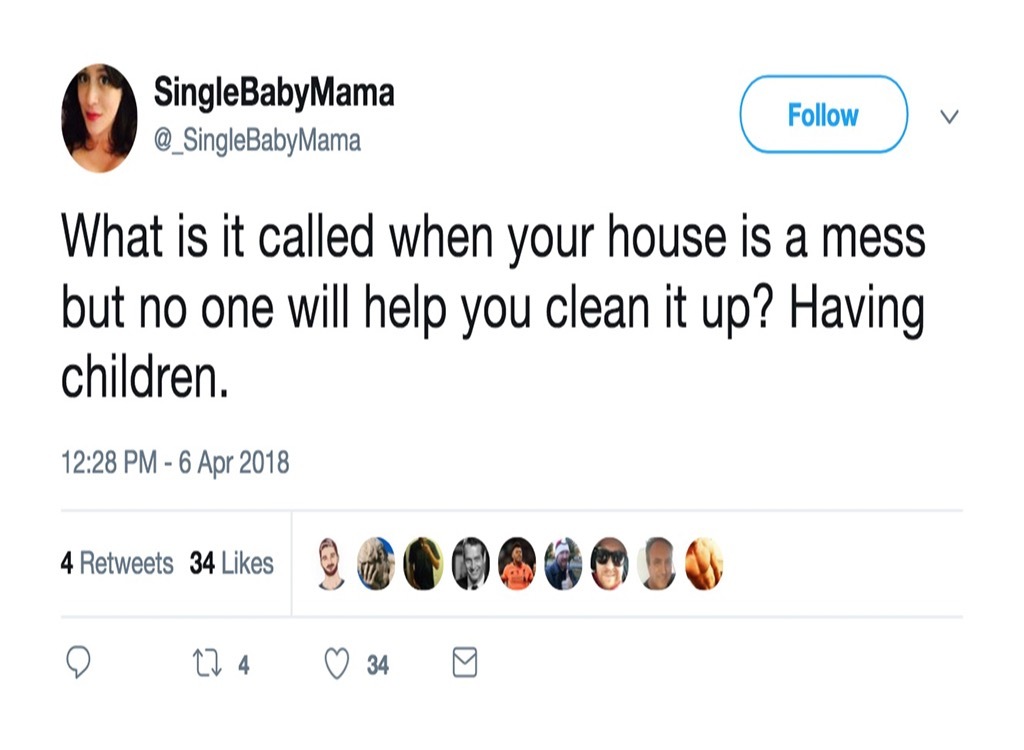Screen dimensions: 1024x750
Task: Select the avatar wearing sunglasses
Action: click(610, 563)
